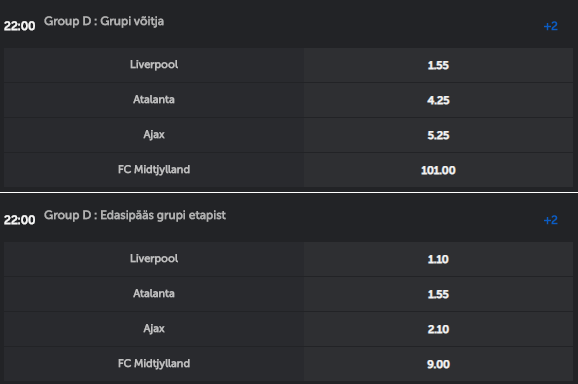Select Atalanta qualification odds 1.55
The image size is (578, 384).
coord(438,294)
